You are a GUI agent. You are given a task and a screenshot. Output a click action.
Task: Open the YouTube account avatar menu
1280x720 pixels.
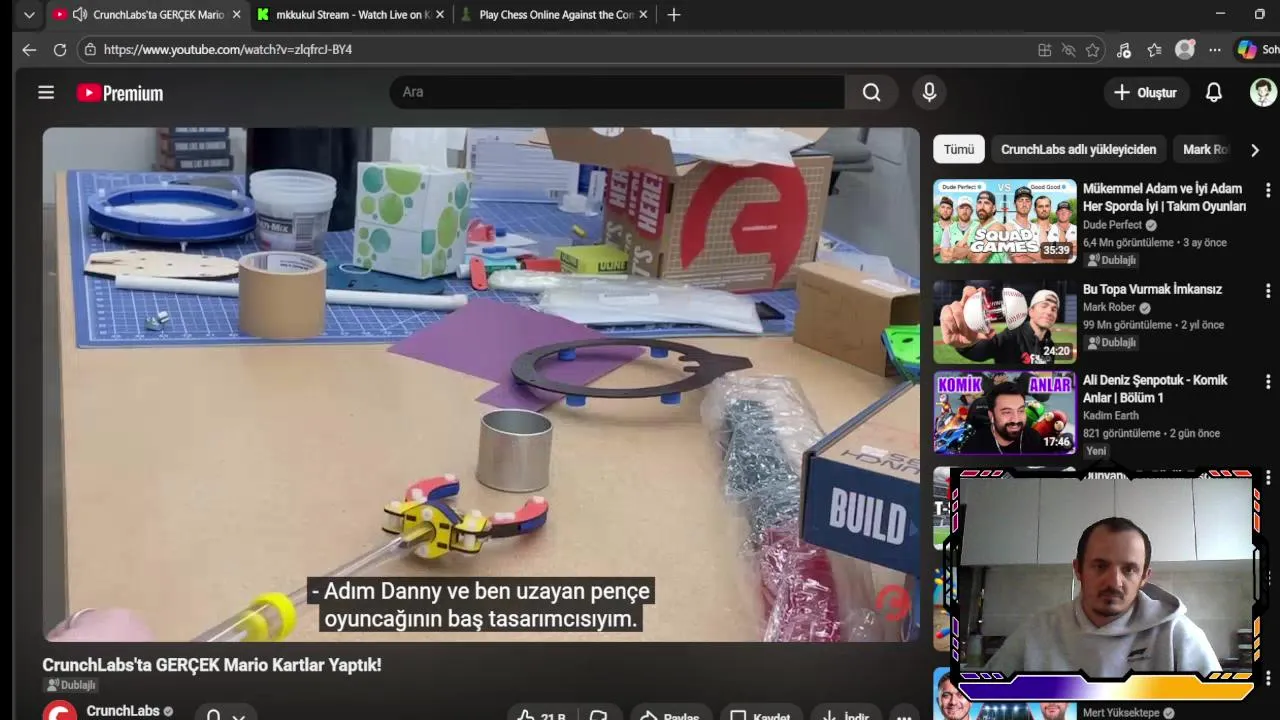(x=1263, y=92)
